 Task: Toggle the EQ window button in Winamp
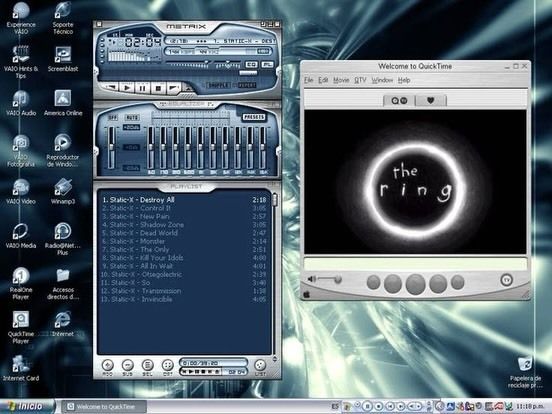point(251,65)
